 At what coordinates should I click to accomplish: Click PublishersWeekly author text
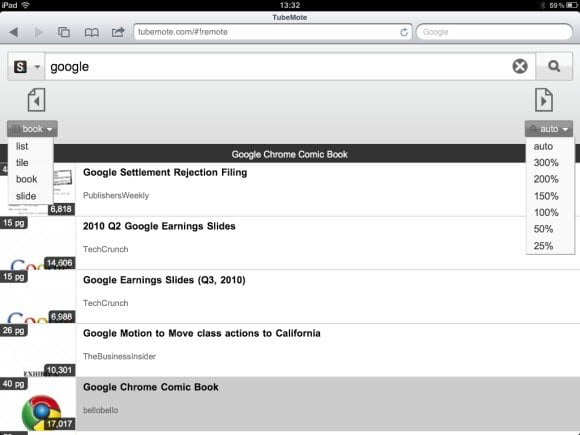tap(116, 196)
